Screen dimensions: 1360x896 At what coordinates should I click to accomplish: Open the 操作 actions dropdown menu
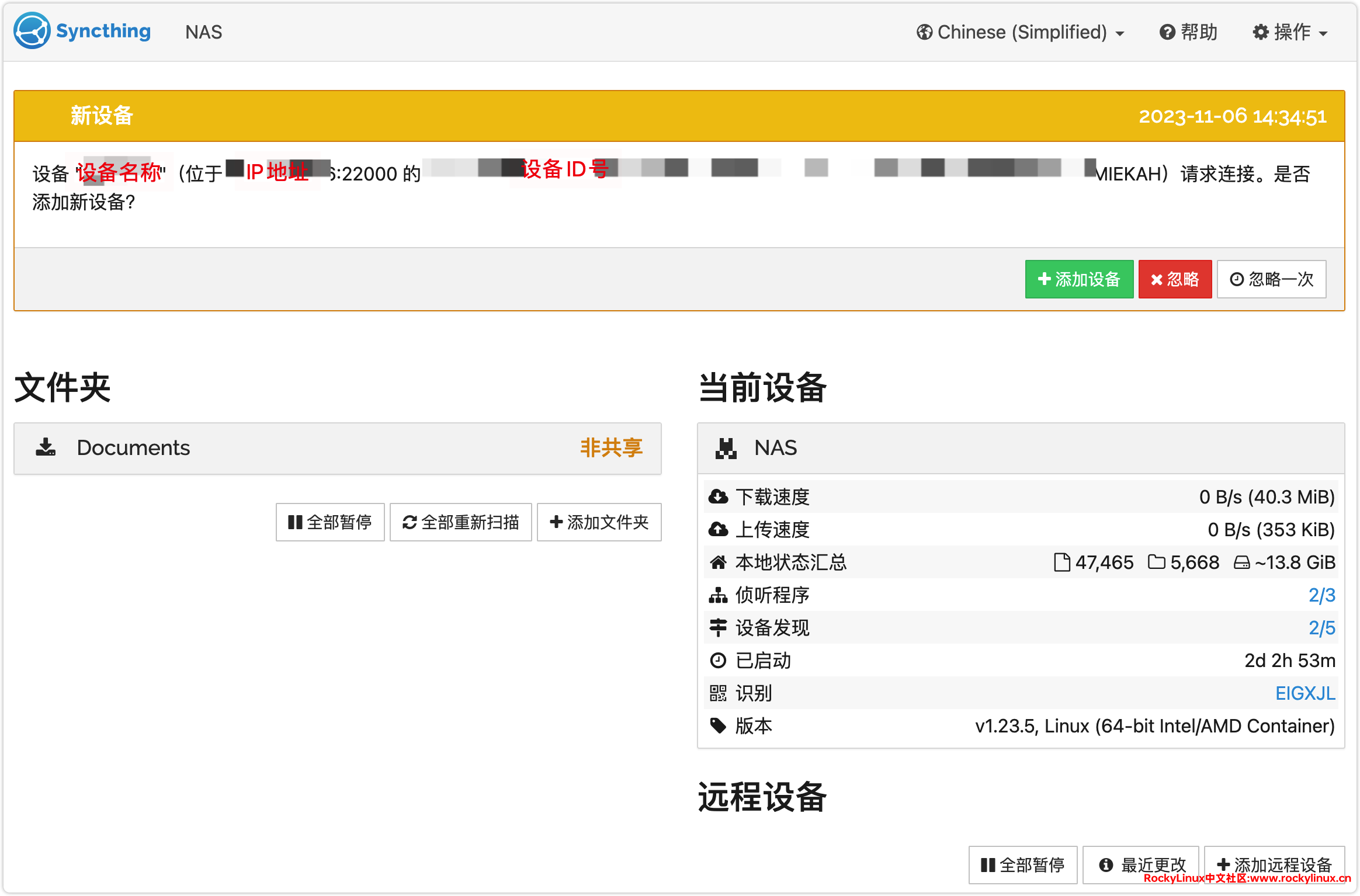click(1290, 32)
